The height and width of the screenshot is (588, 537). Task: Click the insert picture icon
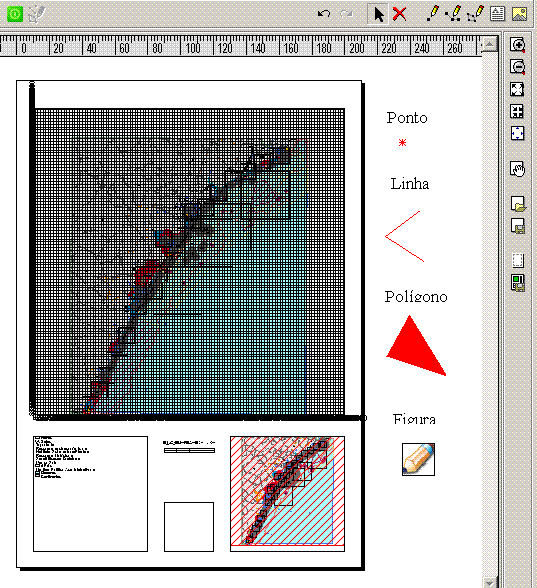click(x=519, y=14)
